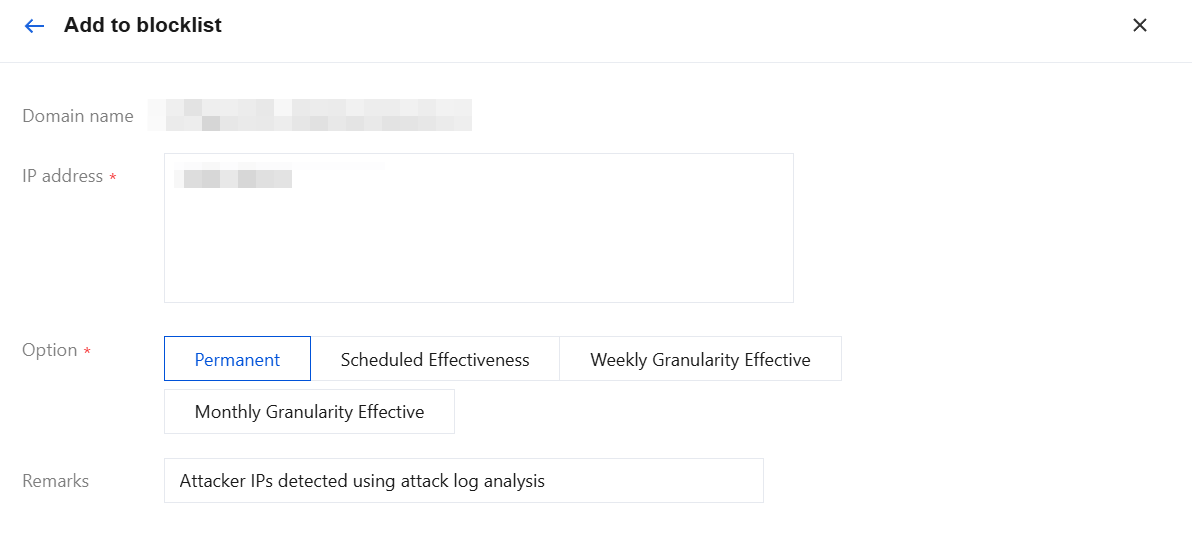This screenshot has height=542, width=1192.
Task: Click the back arrow beside Add to blocklist
Action: coord(35,26)
